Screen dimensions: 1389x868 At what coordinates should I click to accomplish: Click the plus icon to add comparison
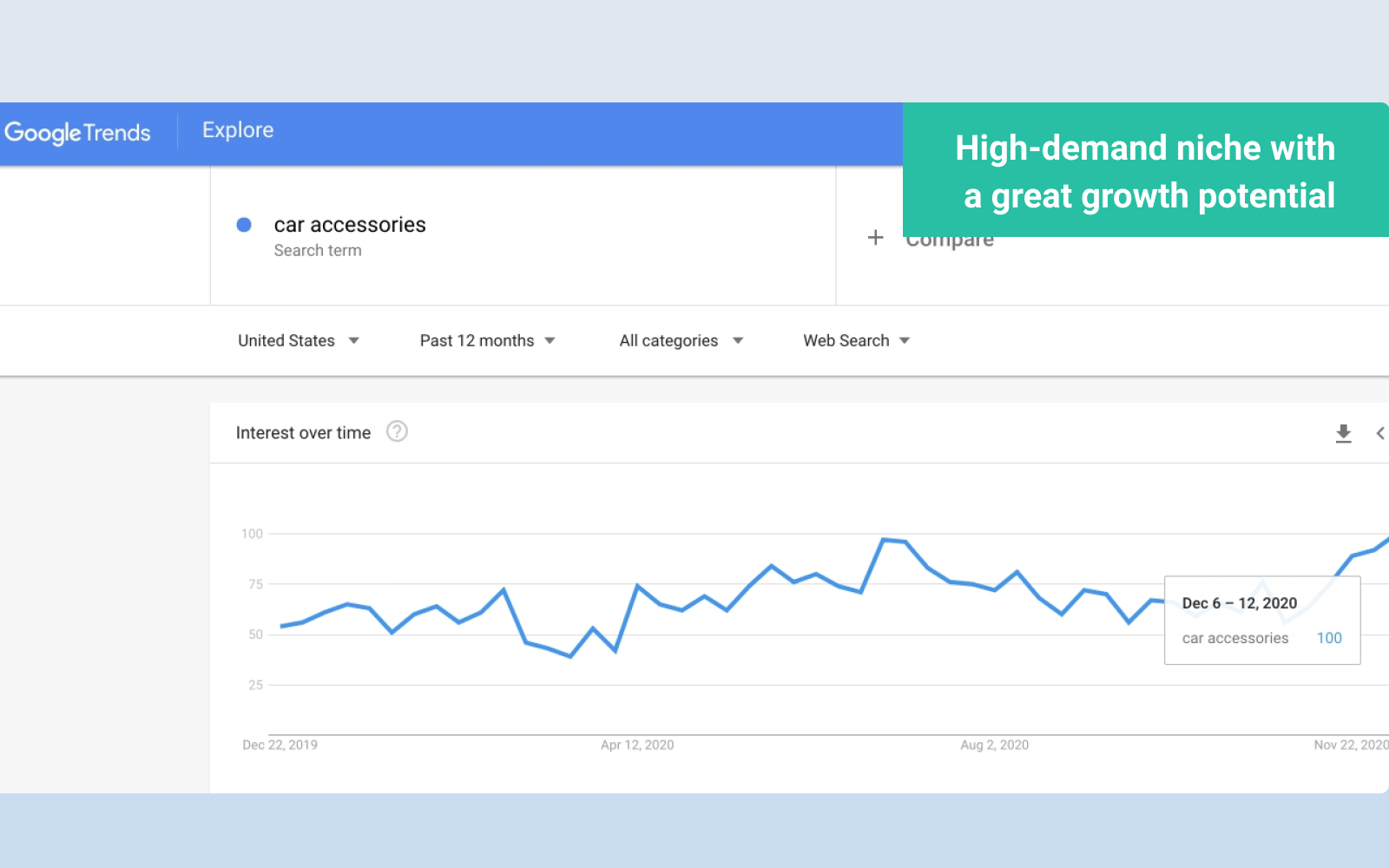[875, 238]
